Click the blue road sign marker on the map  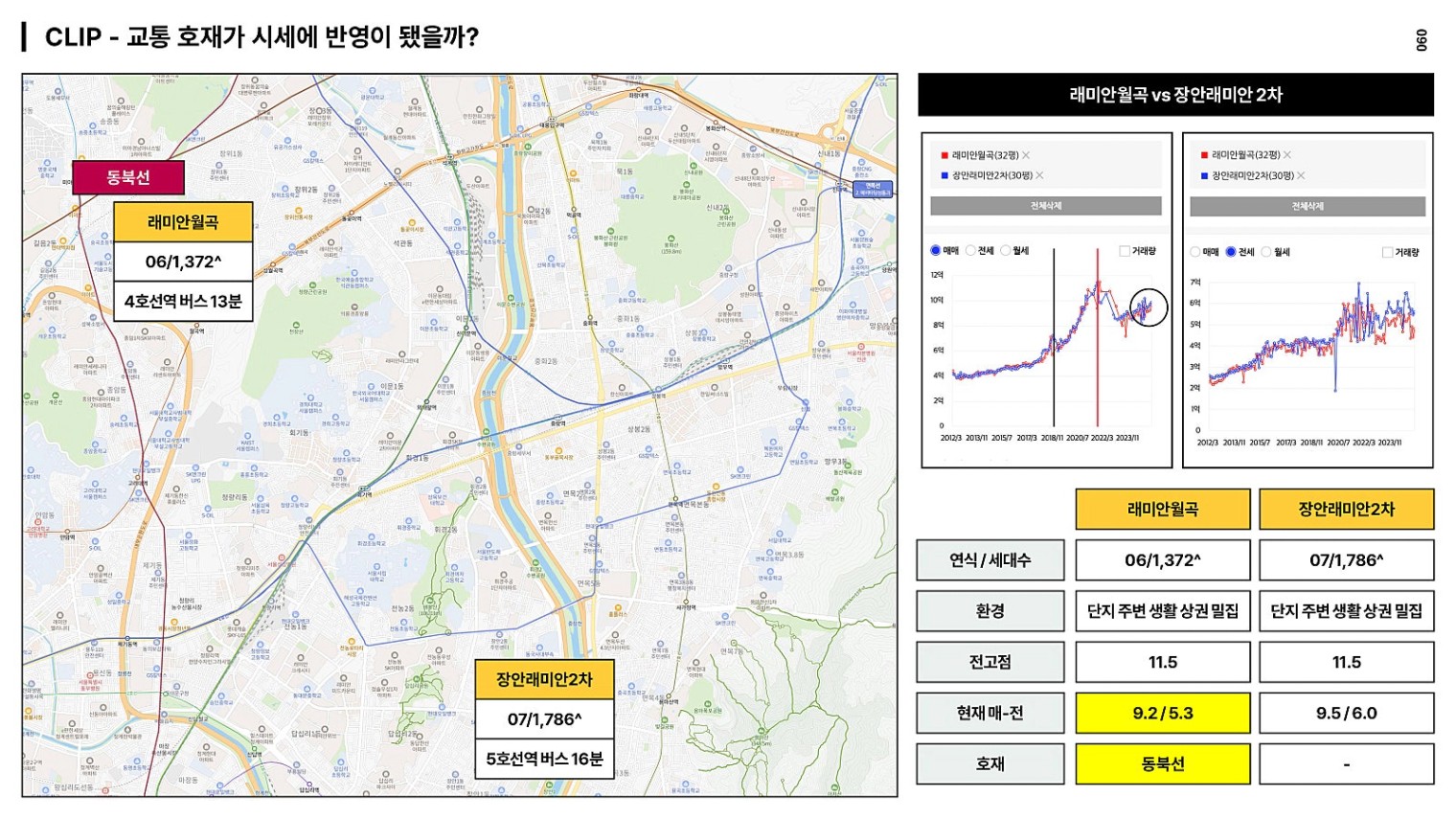(873, 189)
